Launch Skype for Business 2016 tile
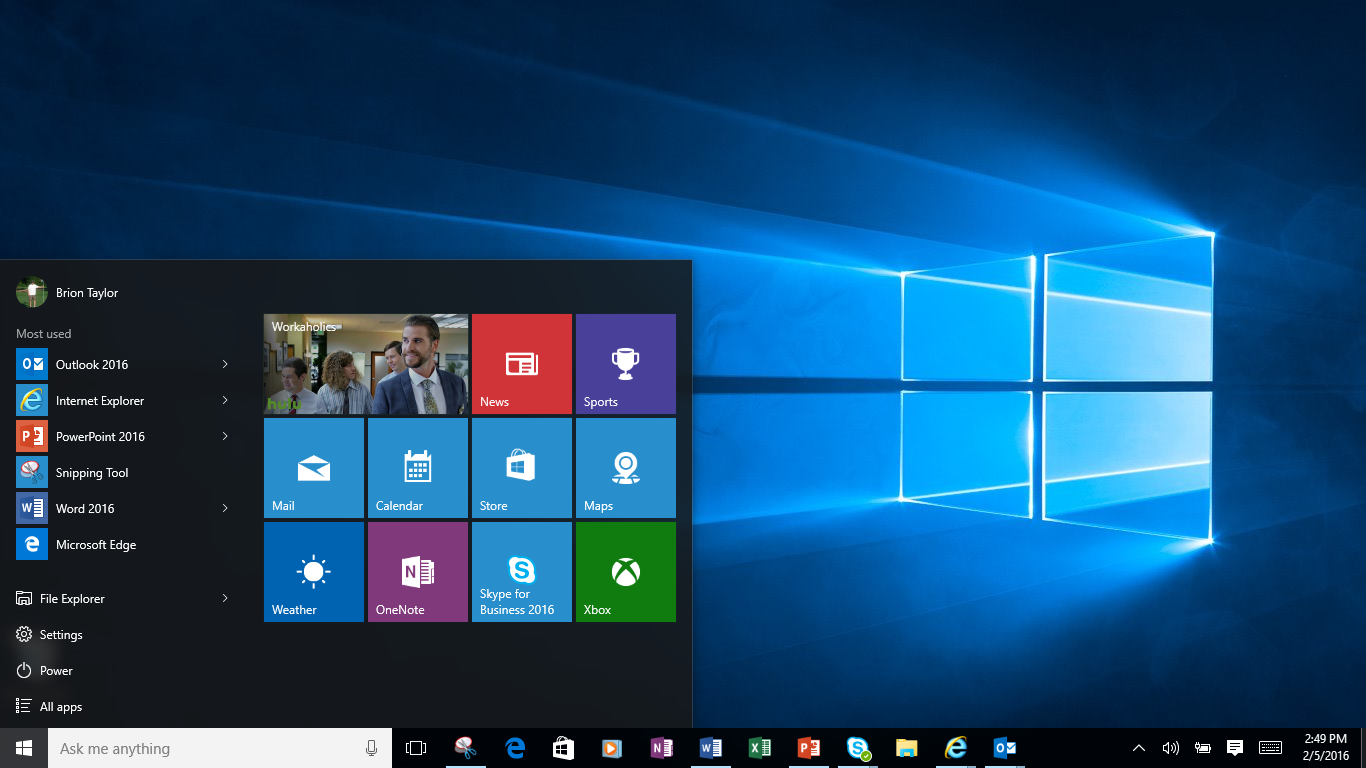 click(x=521, y=571)
